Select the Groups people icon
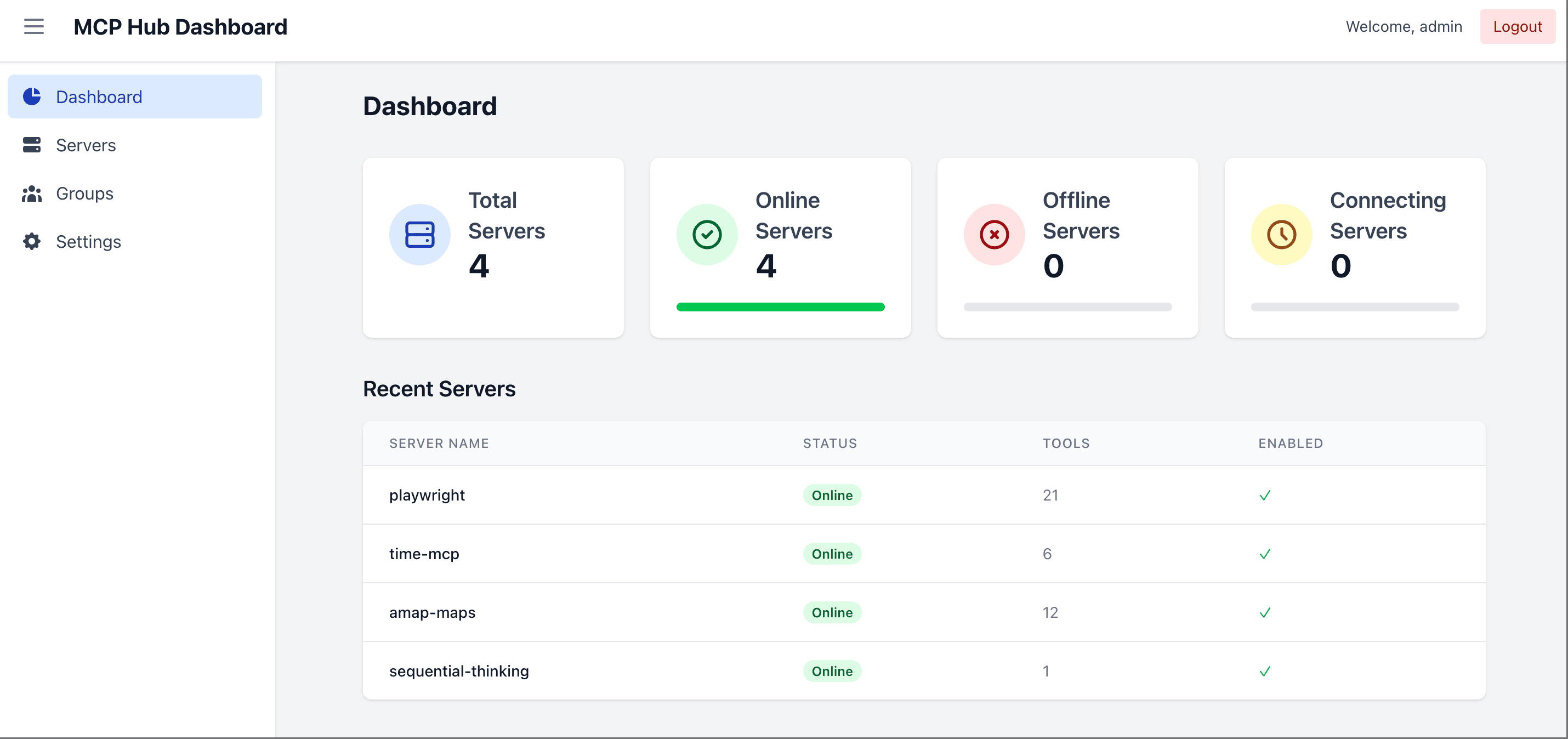1568x739 pixels. tap(31, 193)
